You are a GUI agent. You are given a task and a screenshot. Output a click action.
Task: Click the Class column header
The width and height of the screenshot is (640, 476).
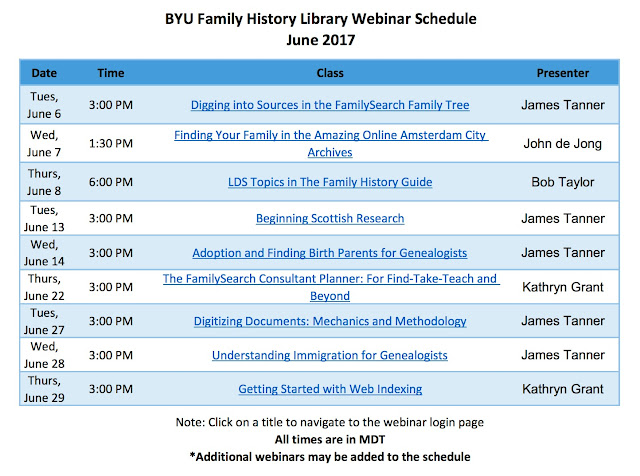point(330,73)
